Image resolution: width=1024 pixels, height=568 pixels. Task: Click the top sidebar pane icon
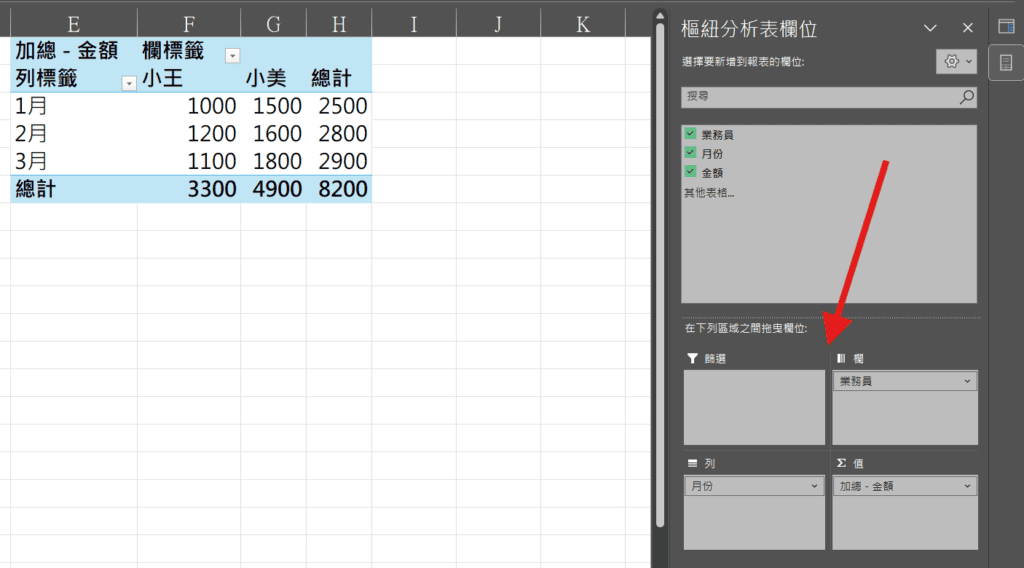[x=1006, y=27]
